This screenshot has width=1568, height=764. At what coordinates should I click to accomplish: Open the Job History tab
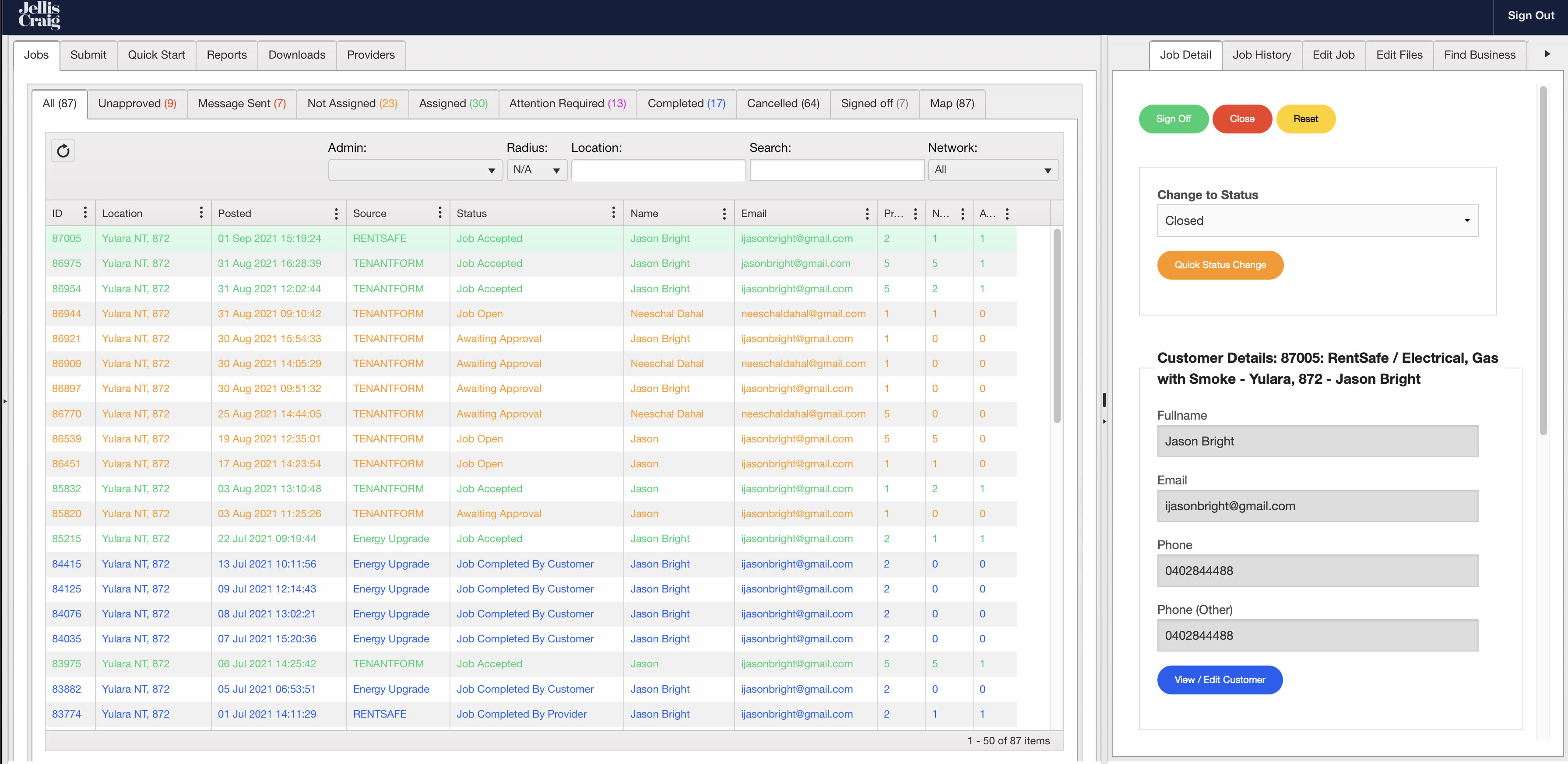1261,55
